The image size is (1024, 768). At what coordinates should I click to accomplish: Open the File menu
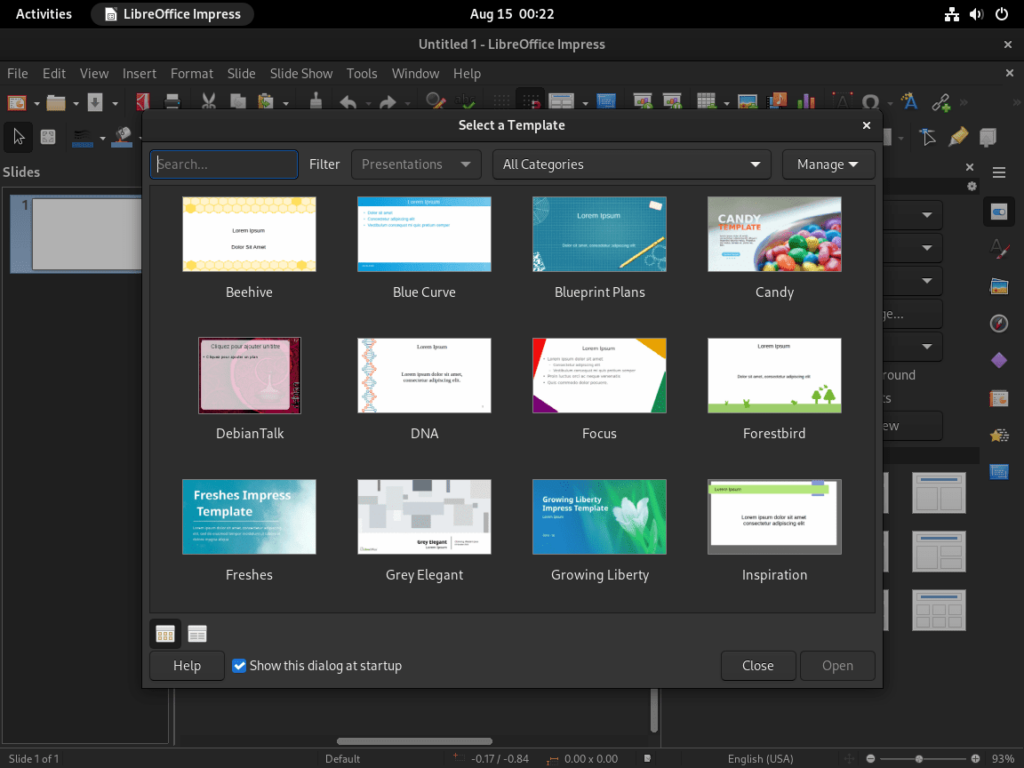point(18,74)
